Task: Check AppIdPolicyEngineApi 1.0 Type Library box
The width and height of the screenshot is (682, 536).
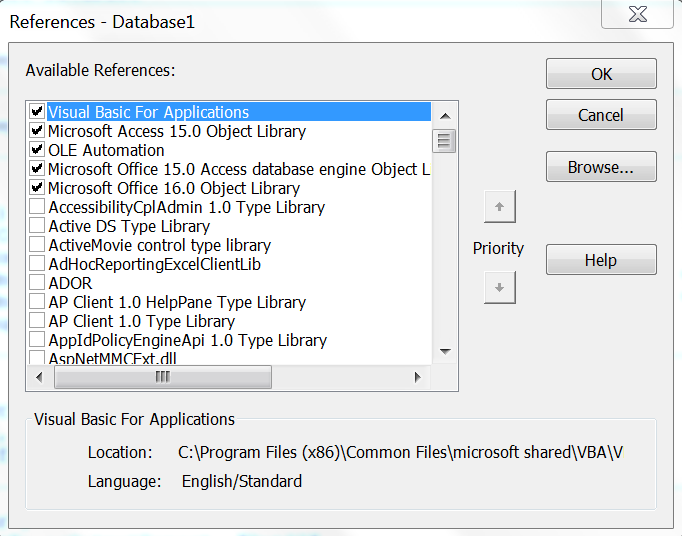Action: pos(37,339)
